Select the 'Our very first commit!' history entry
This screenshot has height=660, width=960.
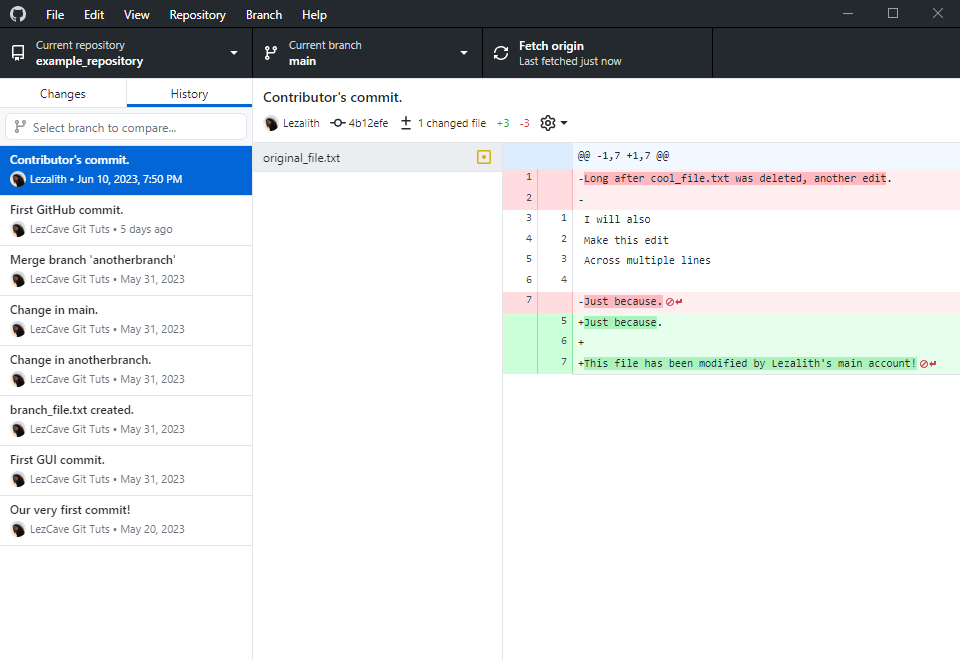tap(126, 521)
